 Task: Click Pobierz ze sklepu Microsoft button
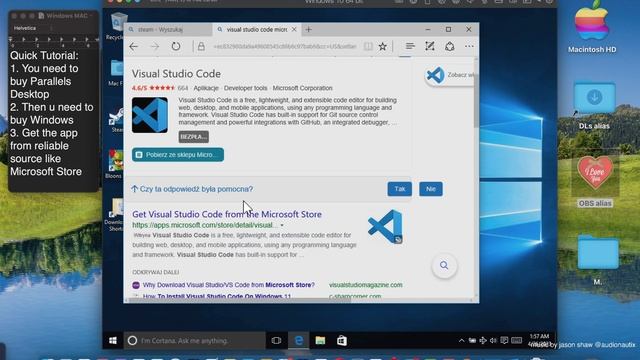tap(178, 155)
